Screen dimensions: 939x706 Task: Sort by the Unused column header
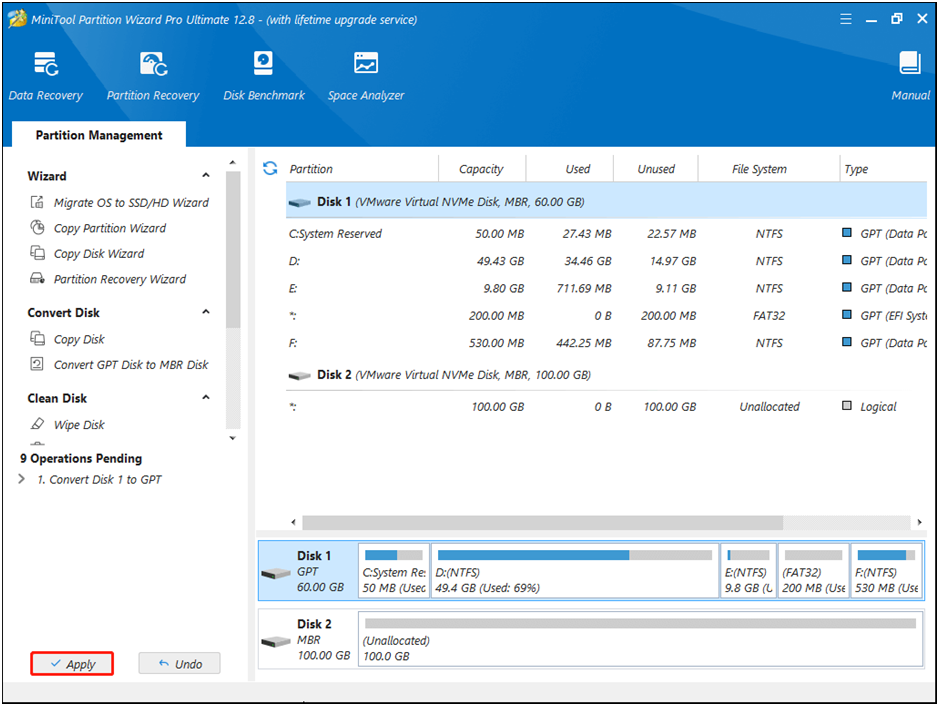coord(656,169)
